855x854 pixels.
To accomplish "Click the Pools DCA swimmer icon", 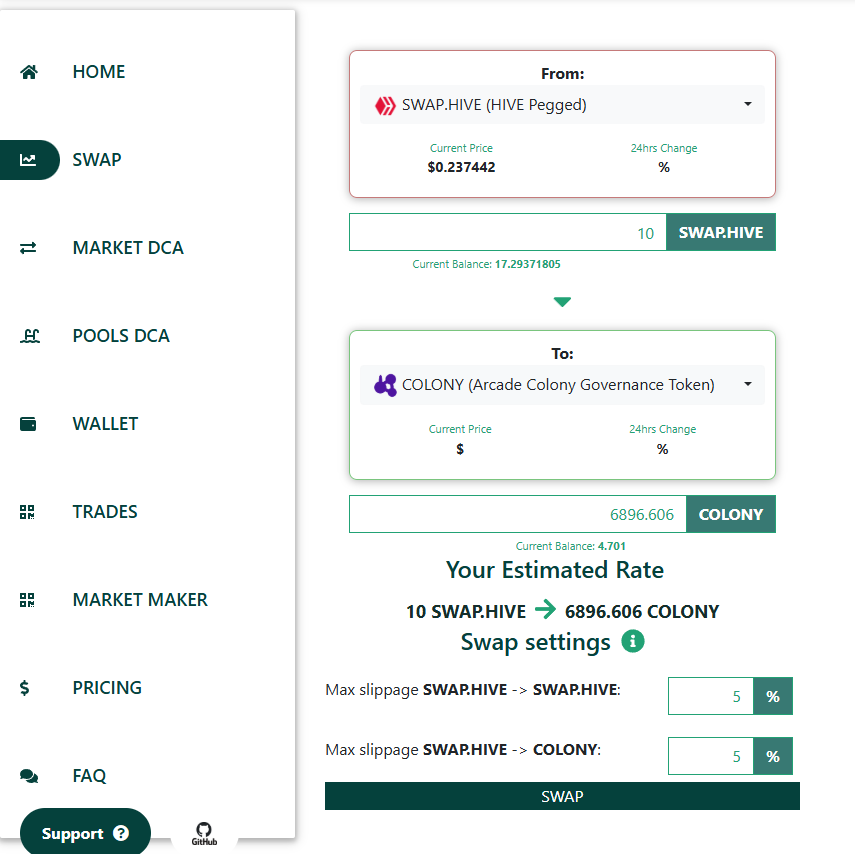I will 29,336.
